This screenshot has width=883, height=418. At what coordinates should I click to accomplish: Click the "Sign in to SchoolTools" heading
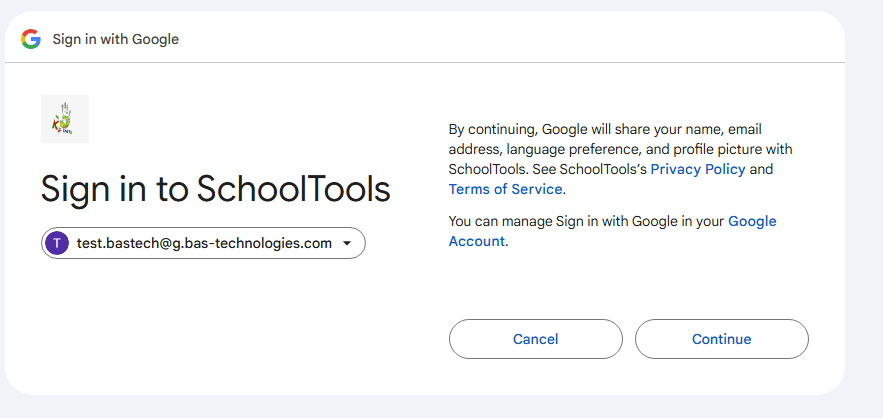pos(215,188)
